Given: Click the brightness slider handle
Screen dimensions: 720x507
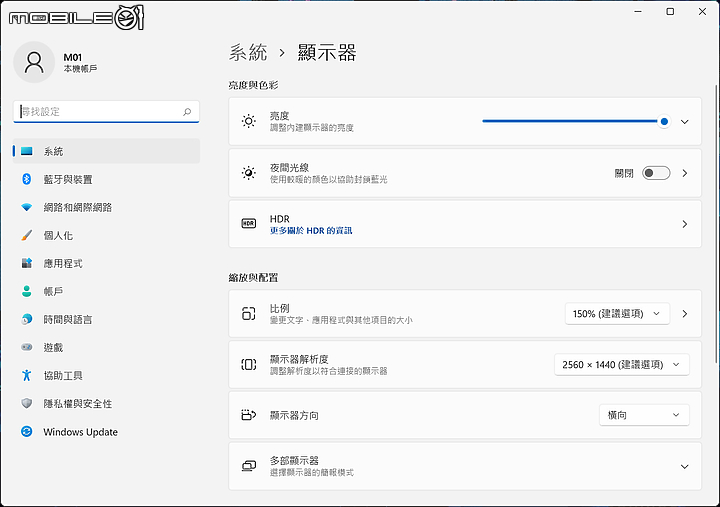Looking at the screenshot, I should pyautogui.click(x=664, y=121).
